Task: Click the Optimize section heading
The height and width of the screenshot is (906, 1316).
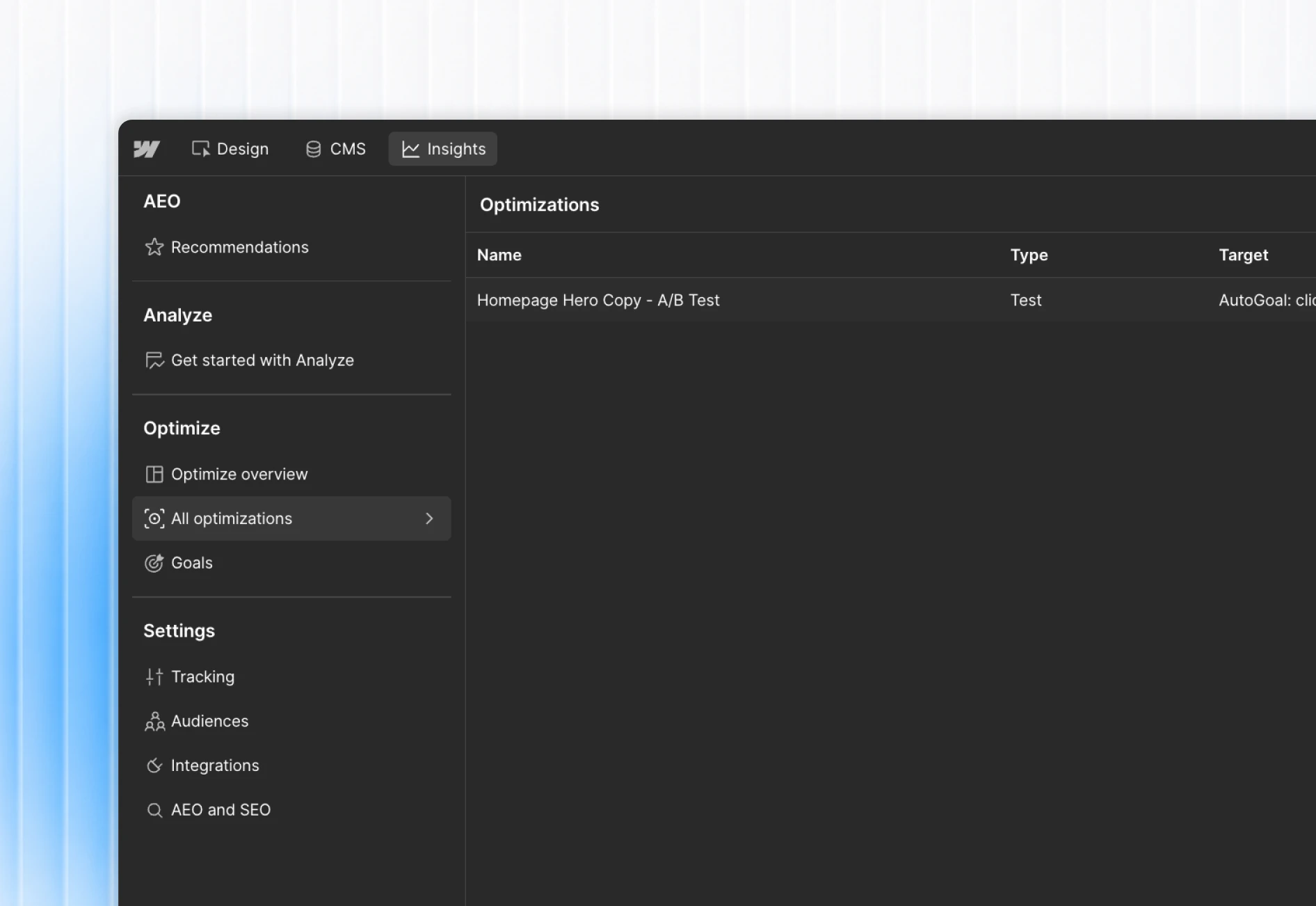Action: point(182,428)
